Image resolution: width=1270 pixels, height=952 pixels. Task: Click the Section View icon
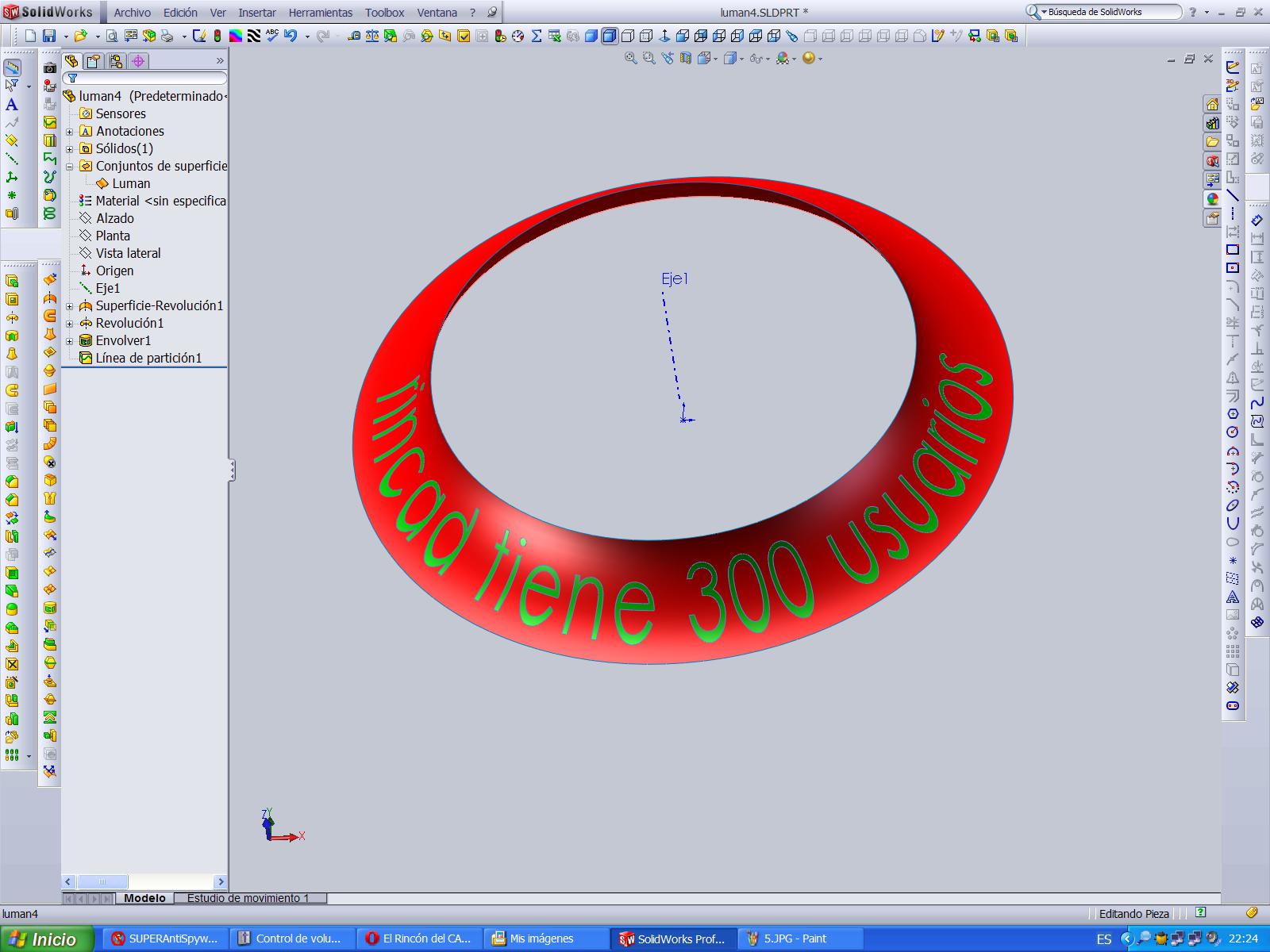pos(685,58)
